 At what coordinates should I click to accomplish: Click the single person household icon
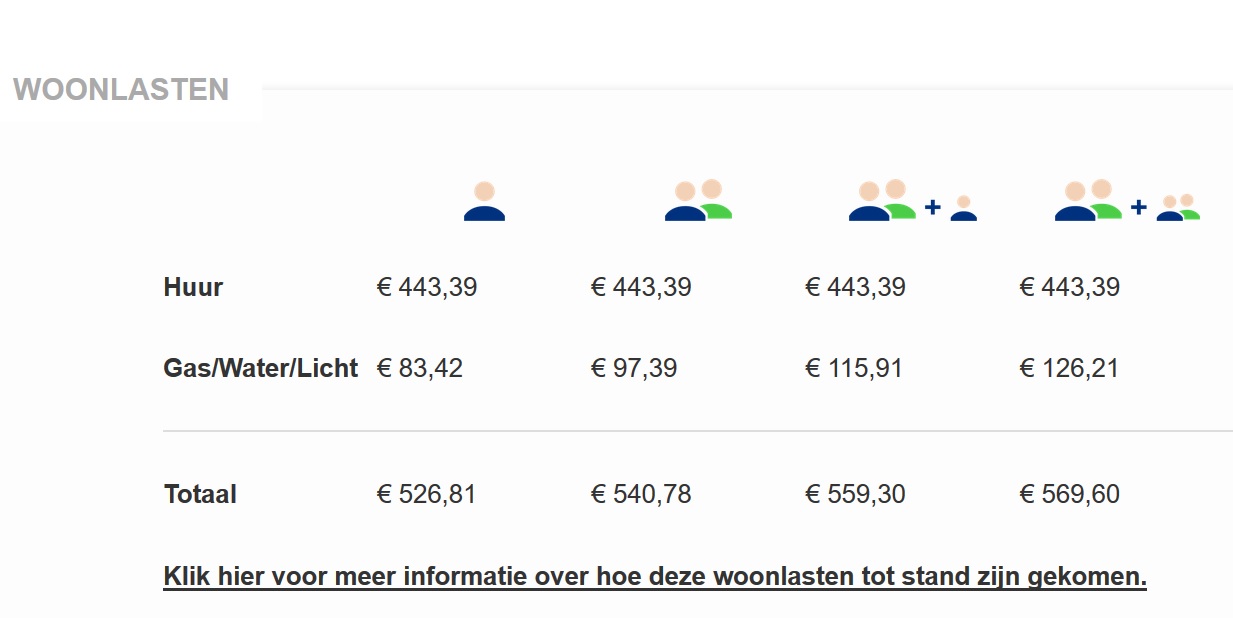coord(484,201)
